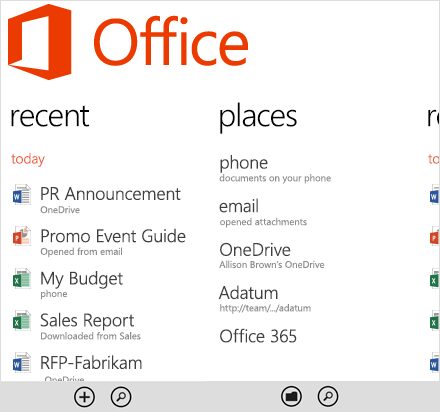Screen dimensions: 440x412
Task: Switch to the recent pivot header
Action: [50, 116]
